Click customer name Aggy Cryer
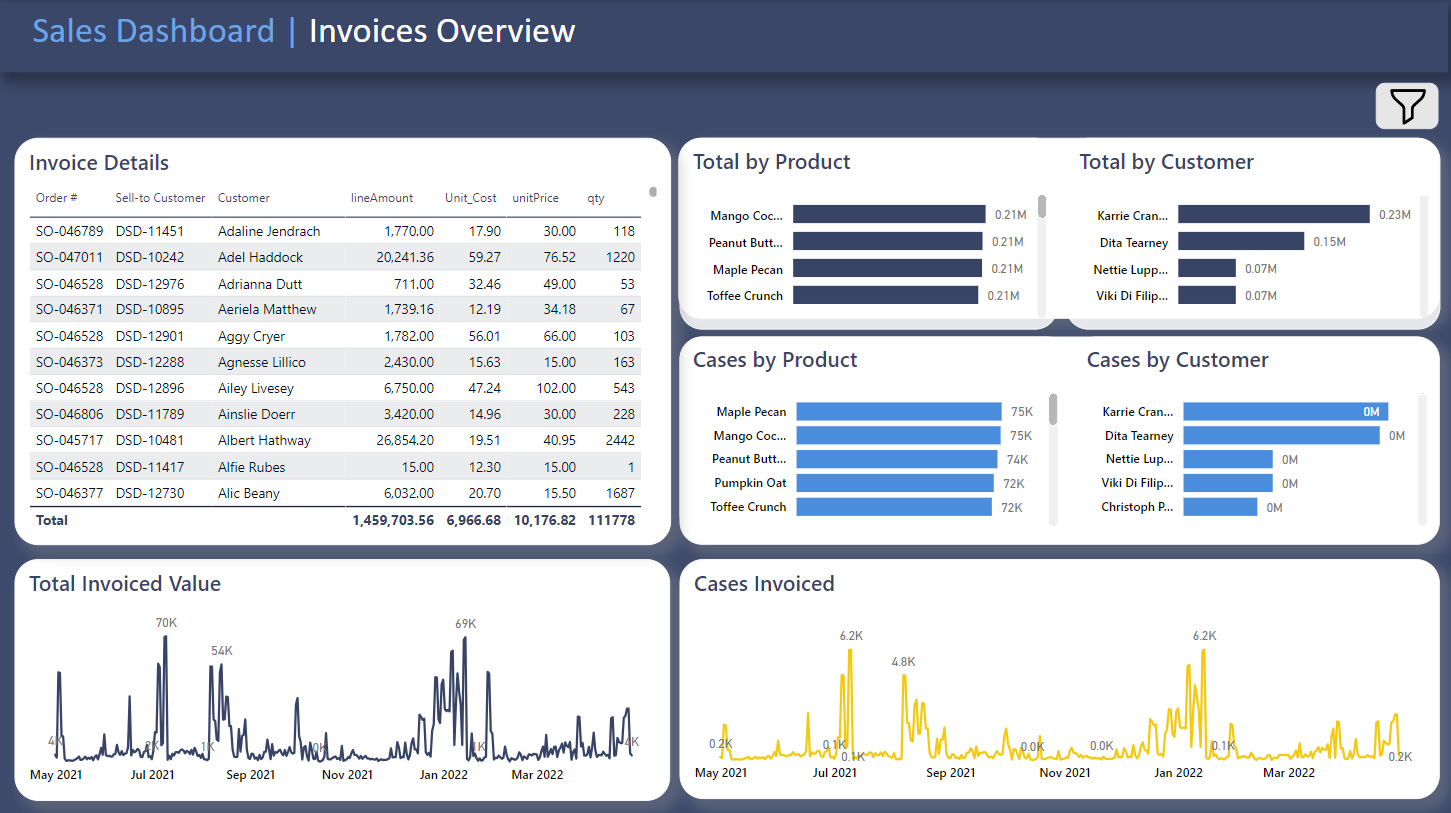Viewport: 1451px width, 813px height. point(251,337)
